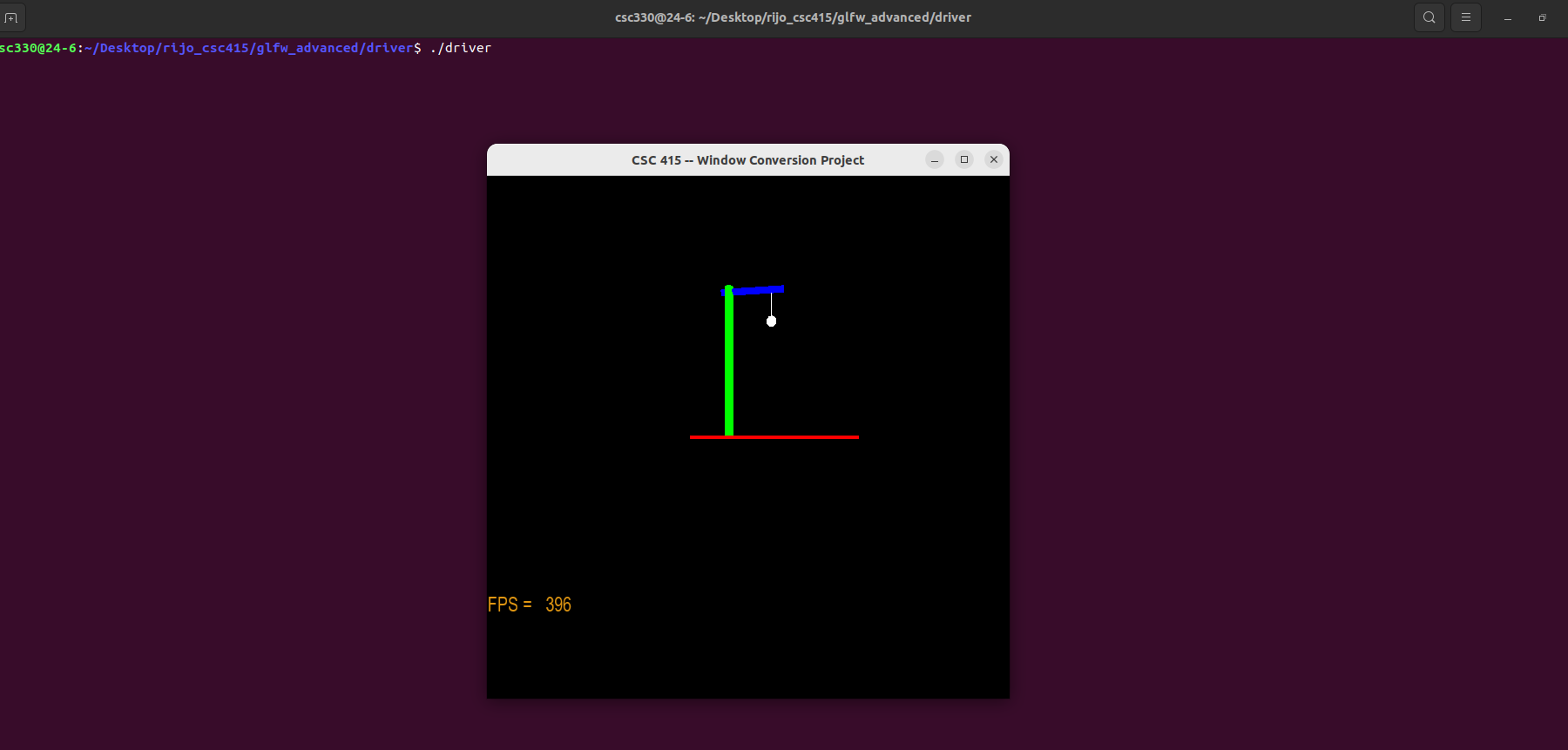
Task: Open the terminal hamburger menu
Action: pos(1466,17)
